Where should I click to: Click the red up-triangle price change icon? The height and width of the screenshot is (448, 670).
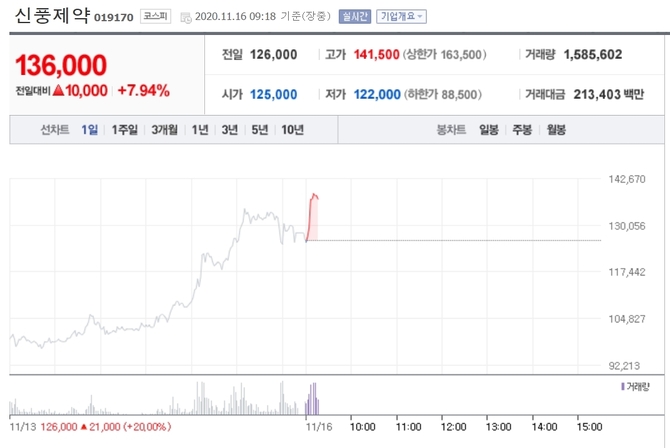(x=59, y=91)
